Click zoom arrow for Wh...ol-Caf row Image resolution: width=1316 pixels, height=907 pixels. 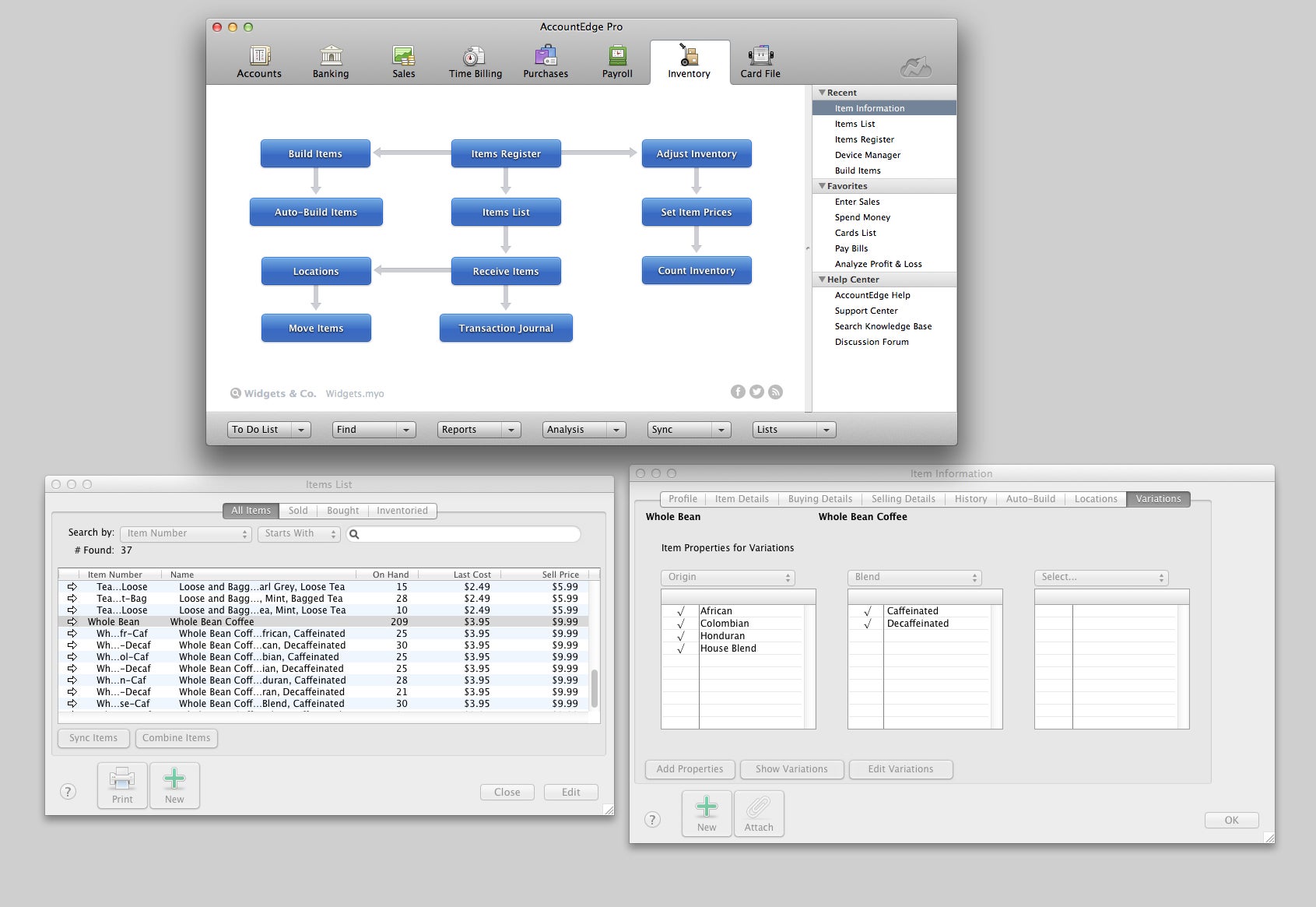pyautogui.click(x=72, y=657)
